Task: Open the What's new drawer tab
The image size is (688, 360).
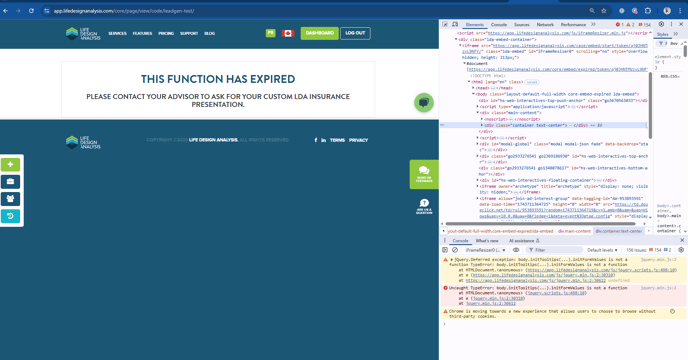Action: [x=487, y=241]
